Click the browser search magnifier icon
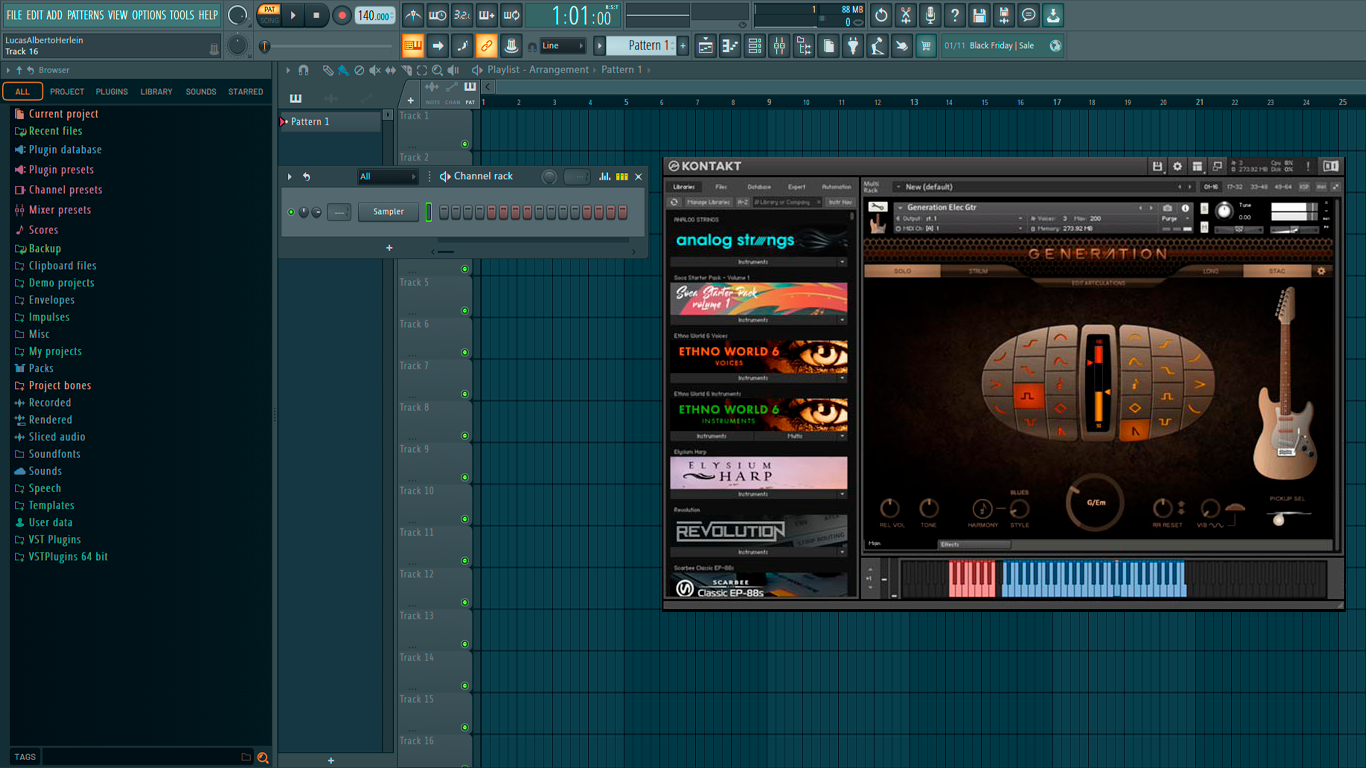Viewport: 1366px width, 768px height. click(x=263, y=757)
